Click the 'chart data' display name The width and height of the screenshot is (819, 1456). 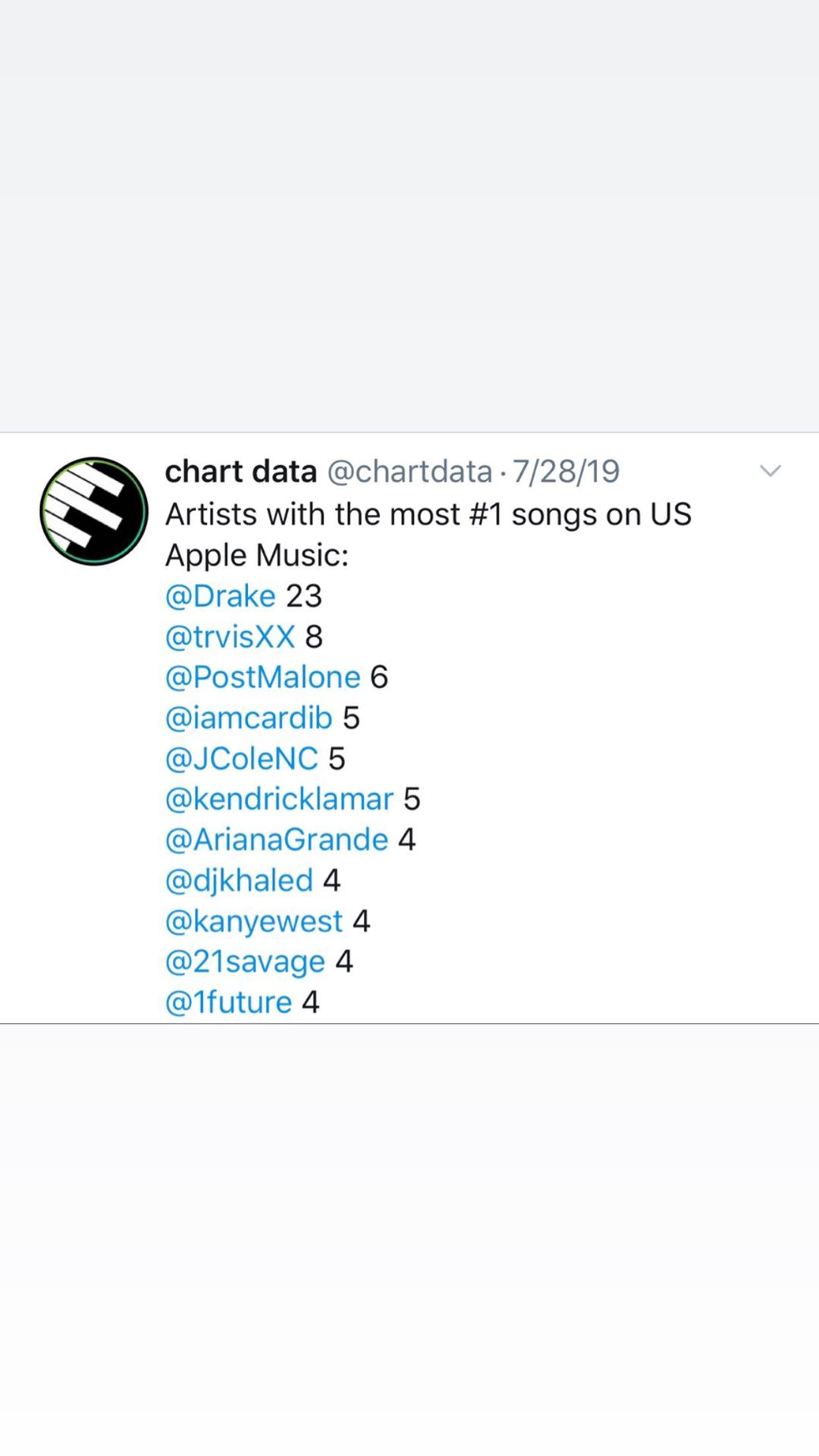pos(240,472)
